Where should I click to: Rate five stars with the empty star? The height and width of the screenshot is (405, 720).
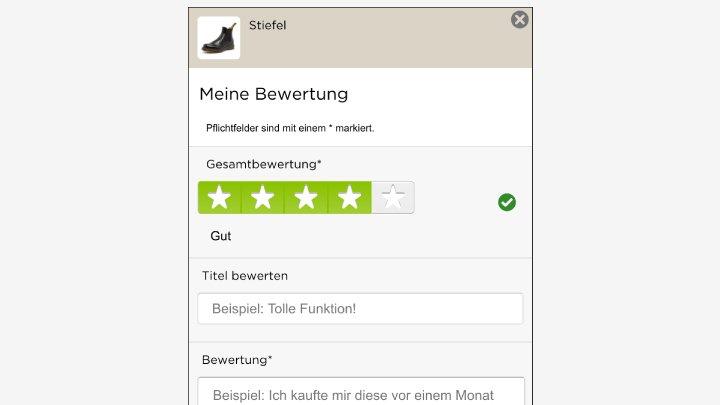(x=393, y=198)
